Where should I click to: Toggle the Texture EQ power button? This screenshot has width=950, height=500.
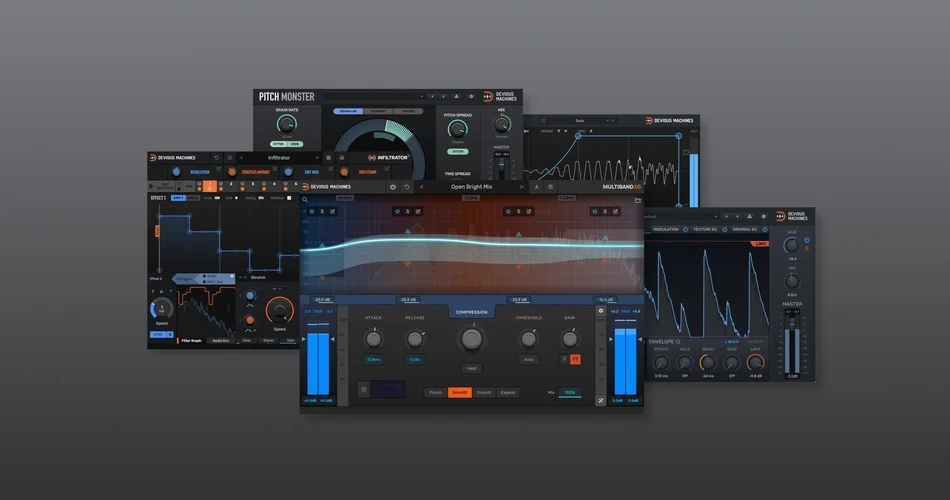tap(724, 230)
